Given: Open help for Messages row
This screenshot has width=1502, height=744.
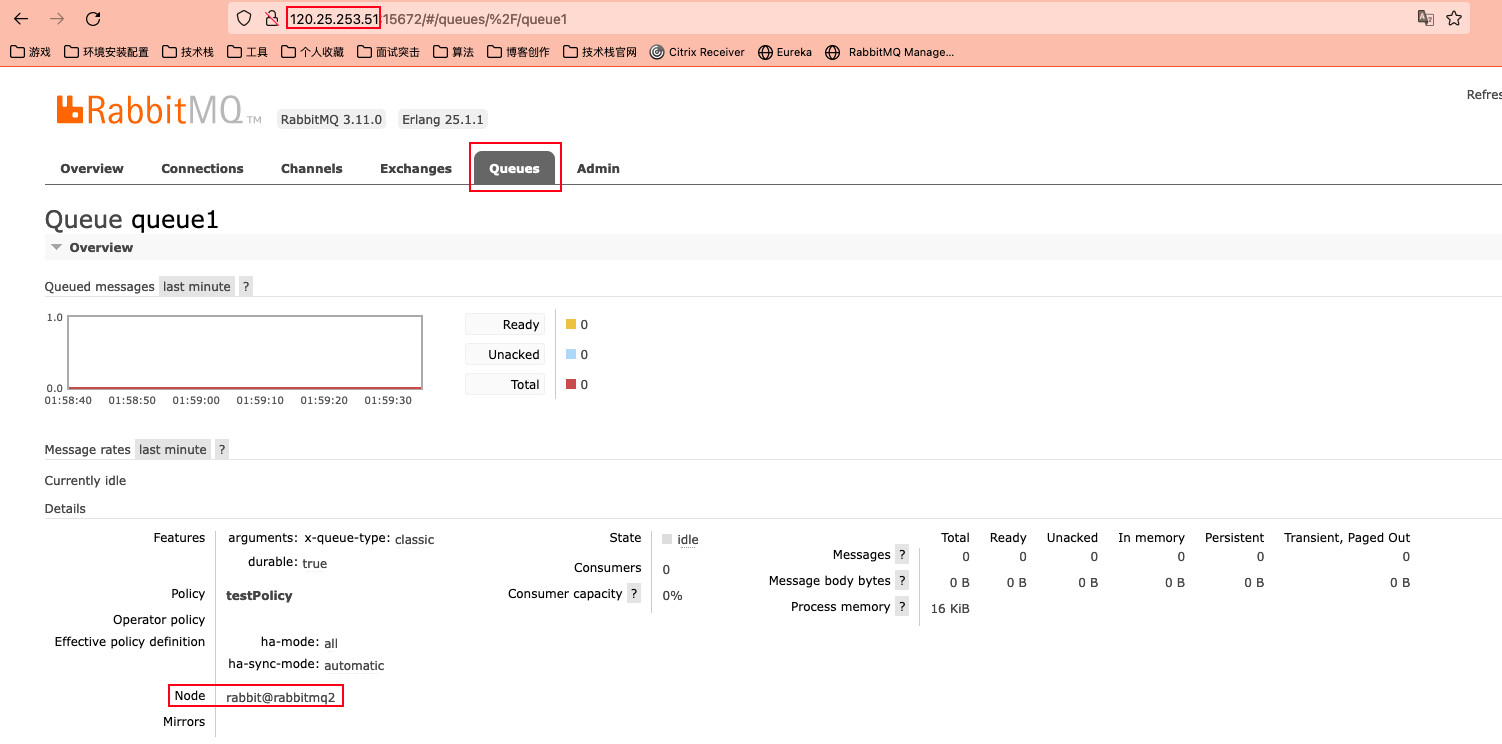Looking at the screenshot, I should pos(902,555).
